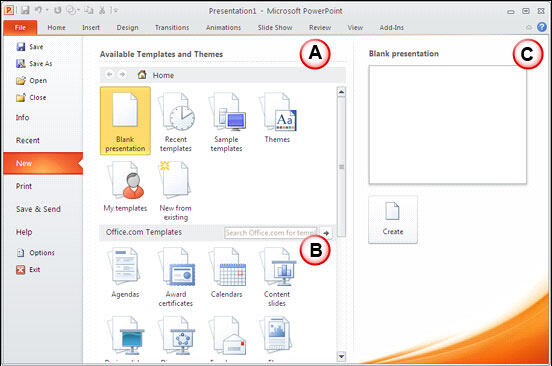Switch to the View ribbon tab
The image size is (552, 366).
pos(355,27)
